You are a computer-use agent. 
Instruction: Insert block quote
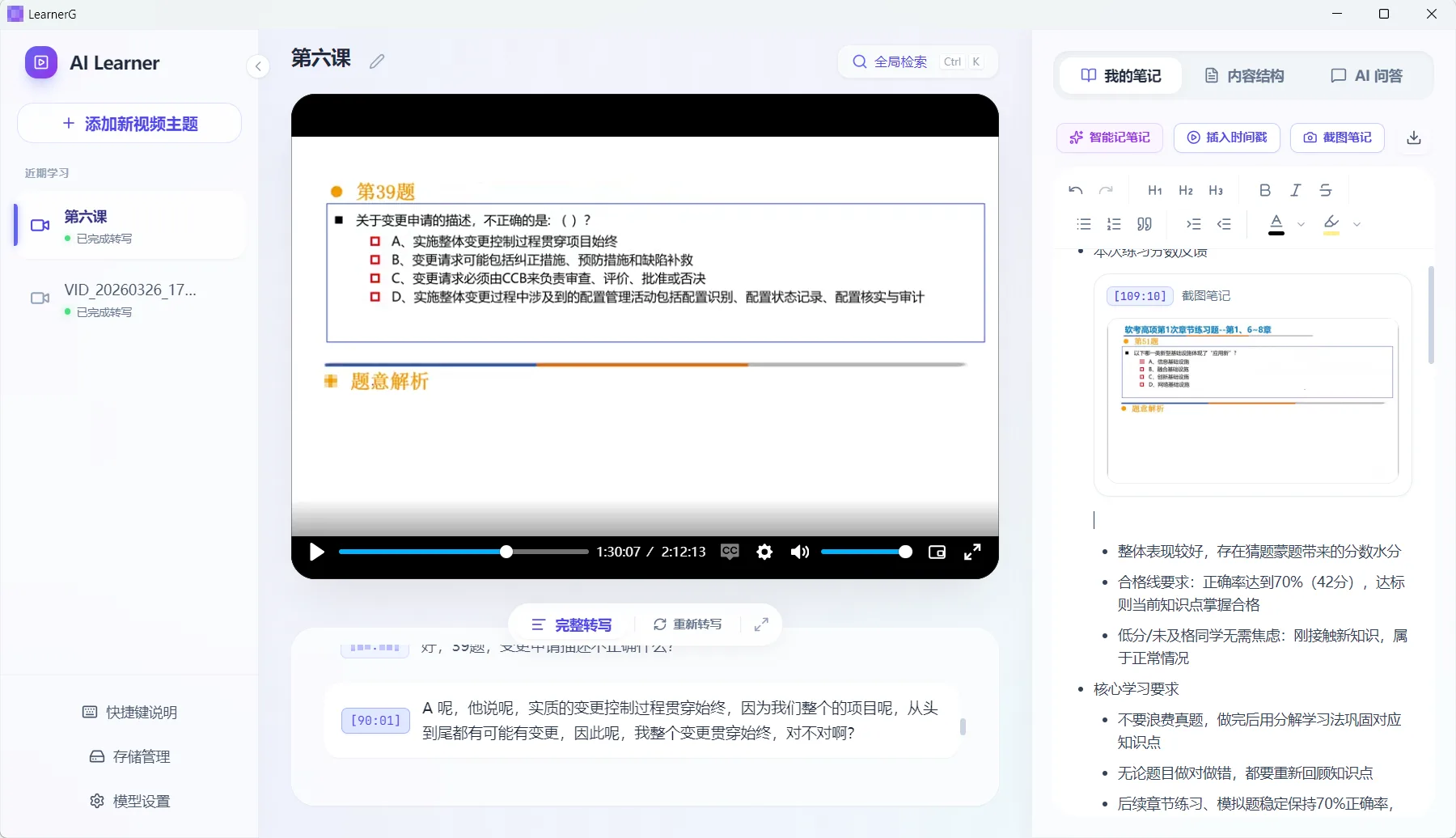(1145, 224)
